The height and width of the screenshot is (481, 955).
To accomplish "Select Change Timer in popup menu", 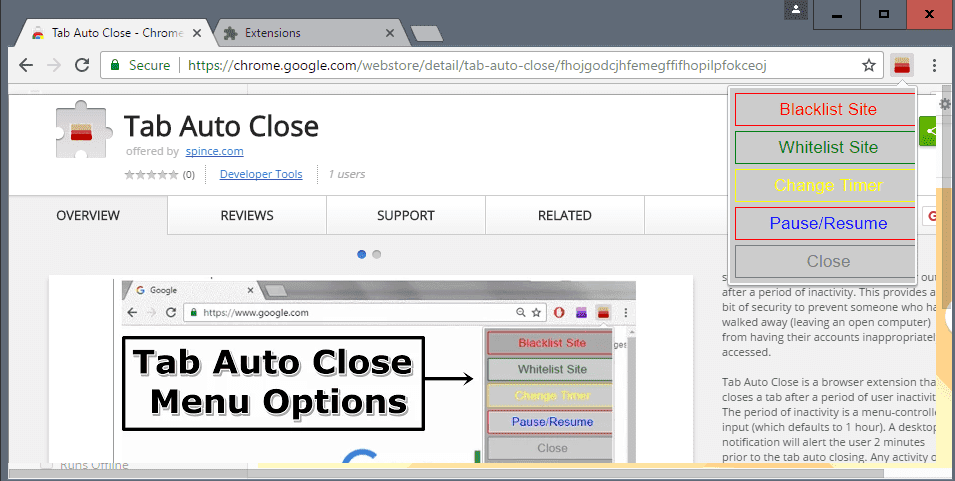I will [x=826, y=186].
